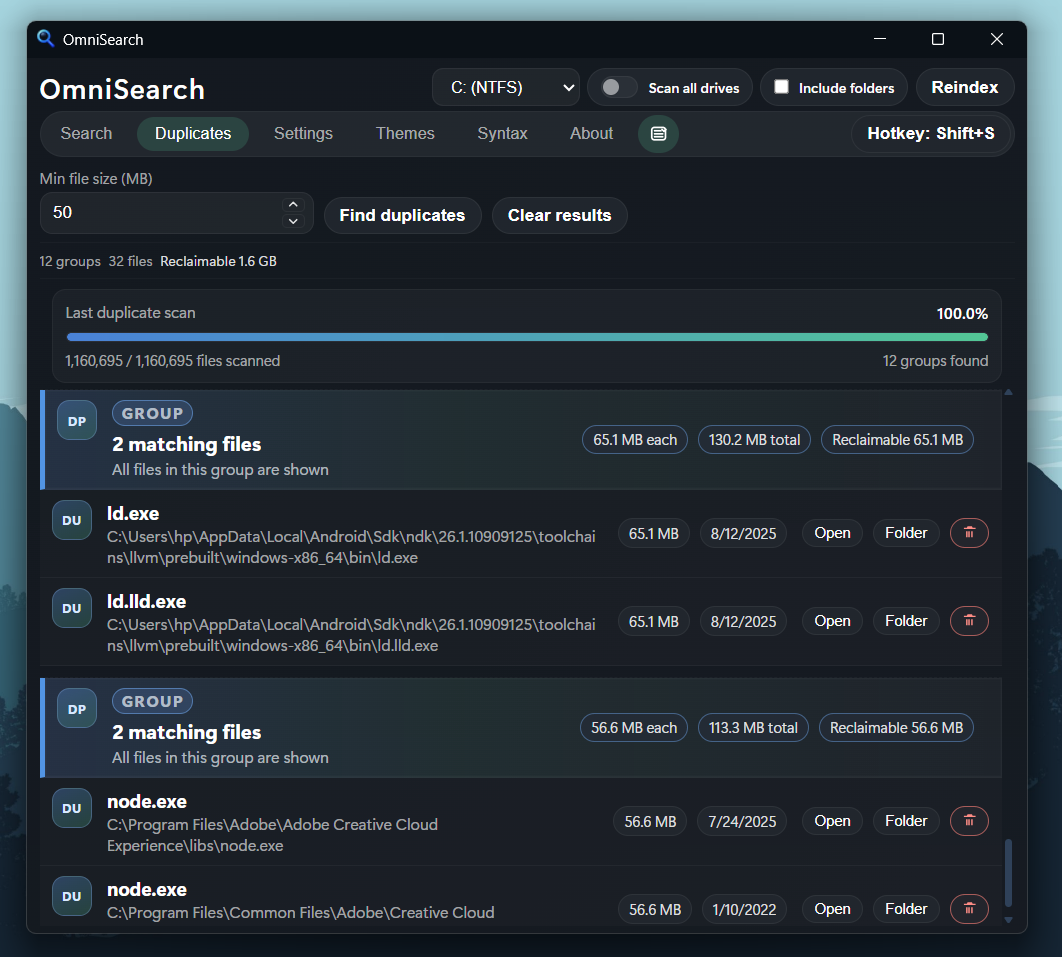Click the 'Reclaimable 65.1 MB' pill
Image resolution: width=1062 pixels, height=957 pixels.
897,440
